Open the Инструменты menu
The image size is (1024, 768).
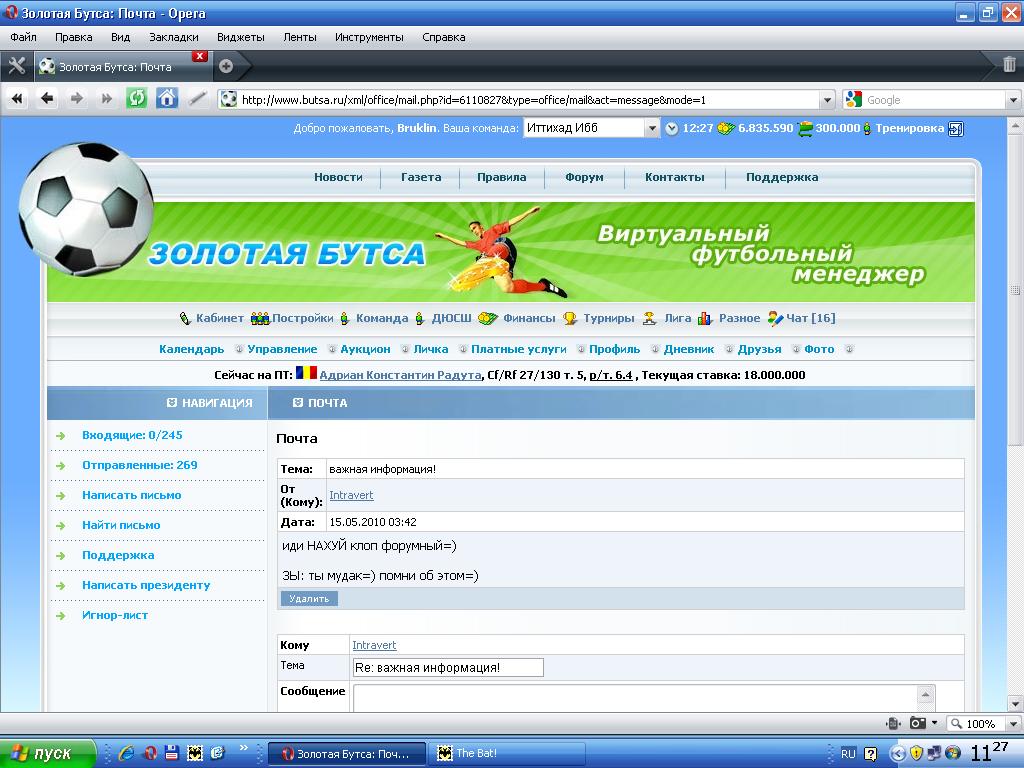(x=369, y=37)
